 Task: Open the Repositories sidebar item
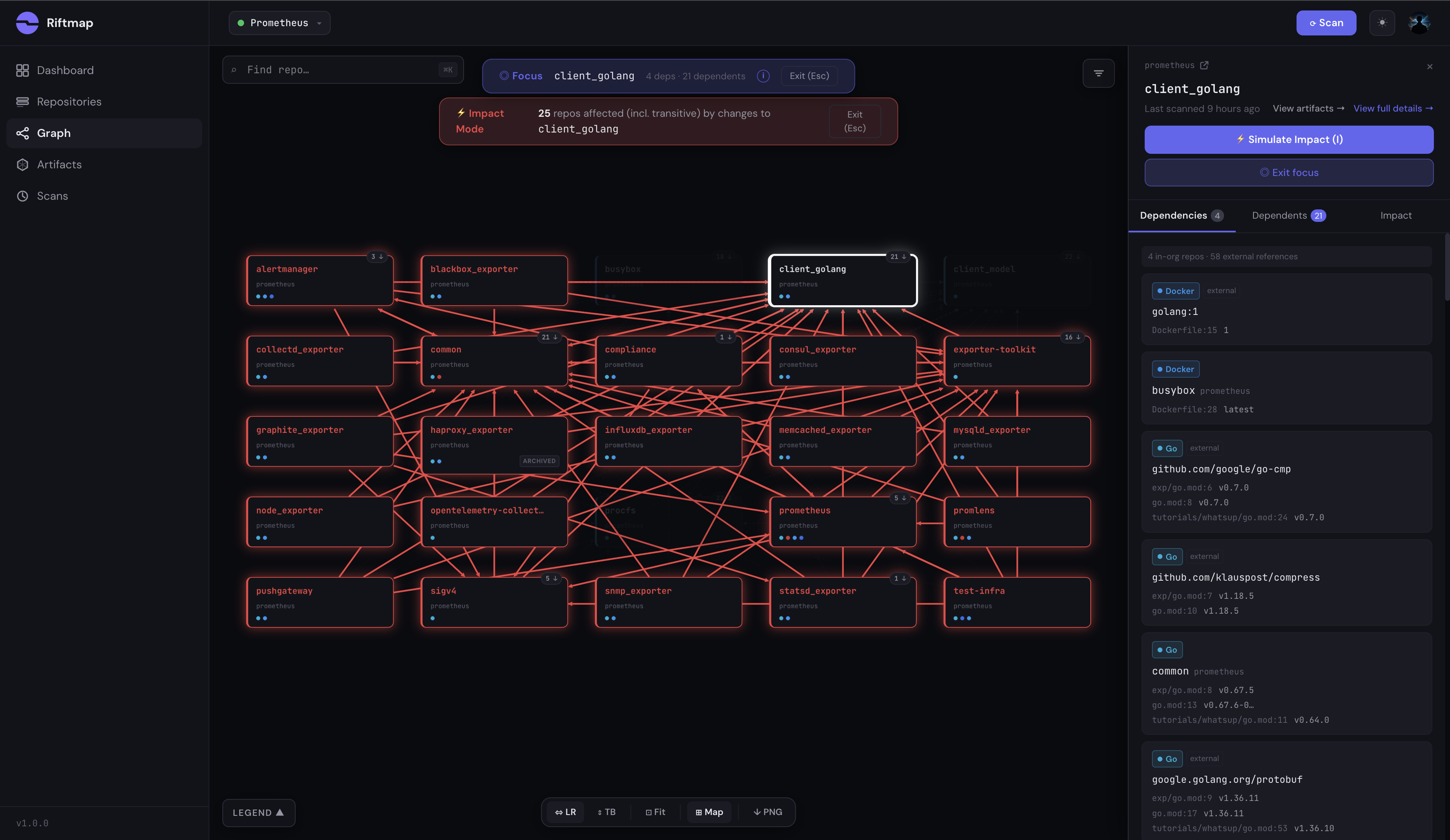[x=104, y=102]
